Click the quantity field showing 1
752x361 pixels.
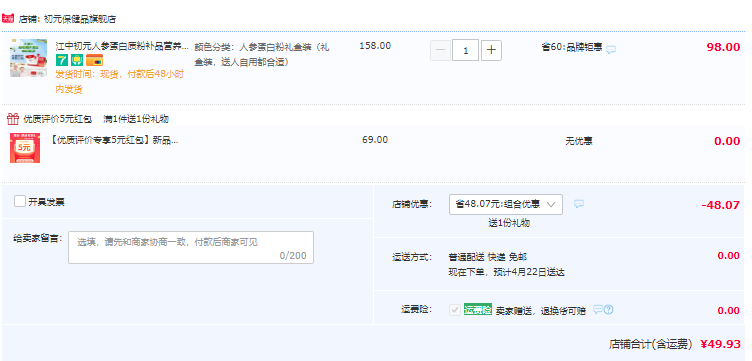[465, 50]
